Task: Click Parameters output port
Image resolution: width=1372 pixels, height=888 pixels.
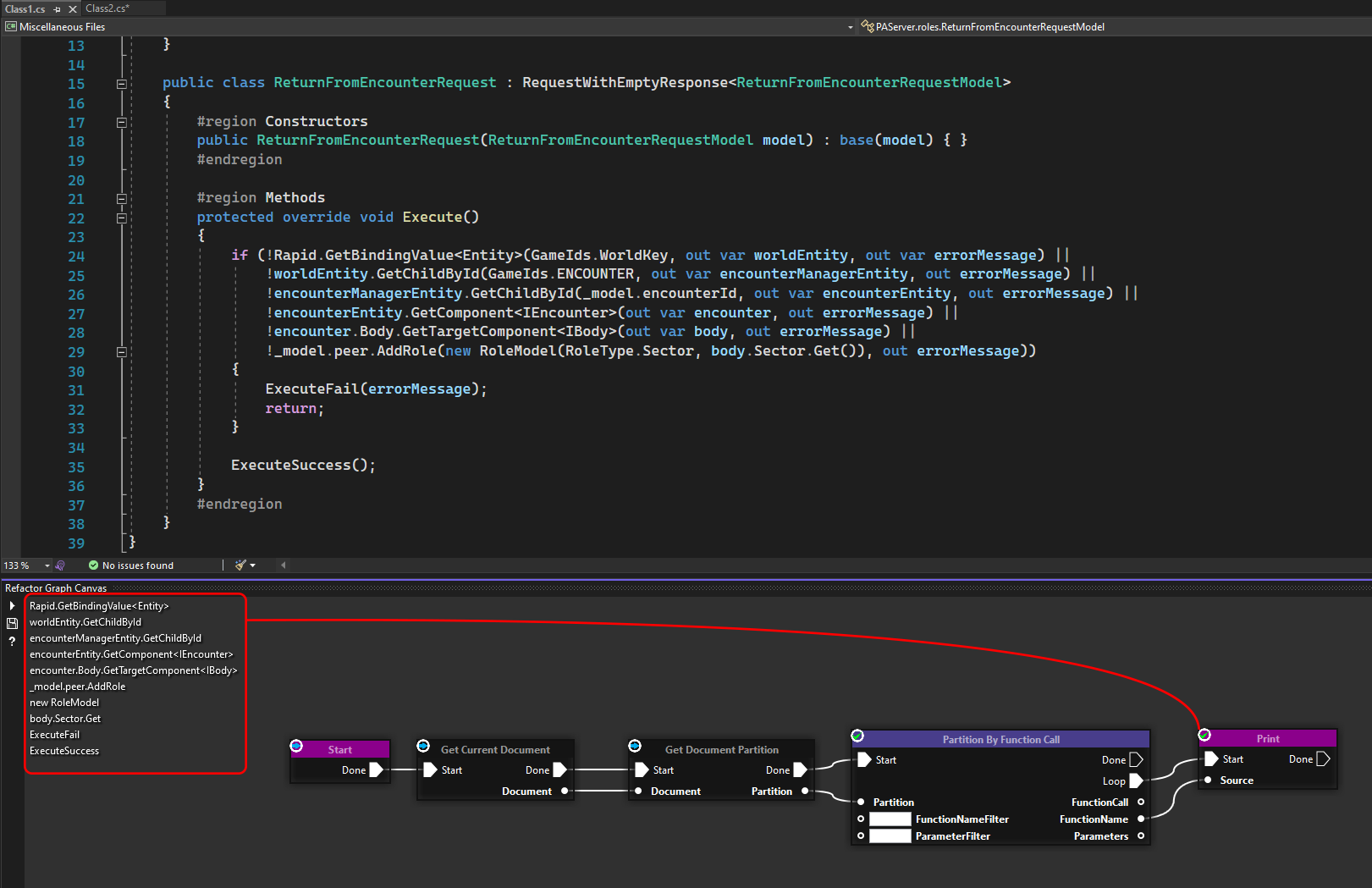Action: (1141, 836)
